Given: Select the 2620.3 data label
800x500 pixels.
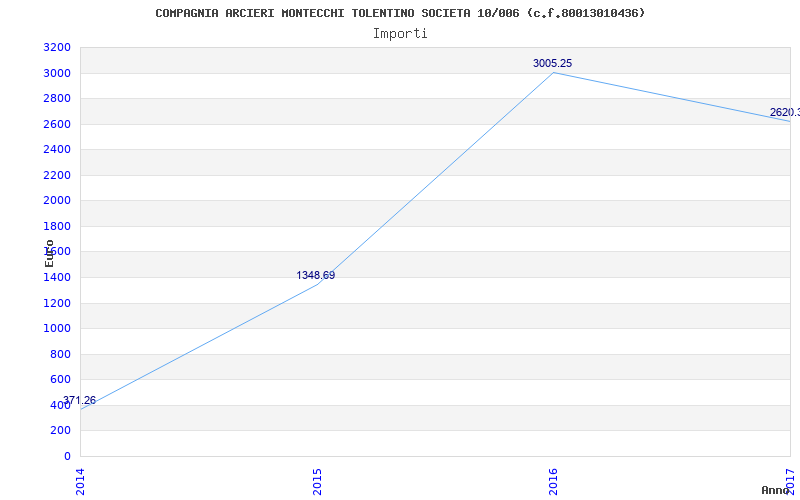Looking at the screenshot, I should point(785,112).
